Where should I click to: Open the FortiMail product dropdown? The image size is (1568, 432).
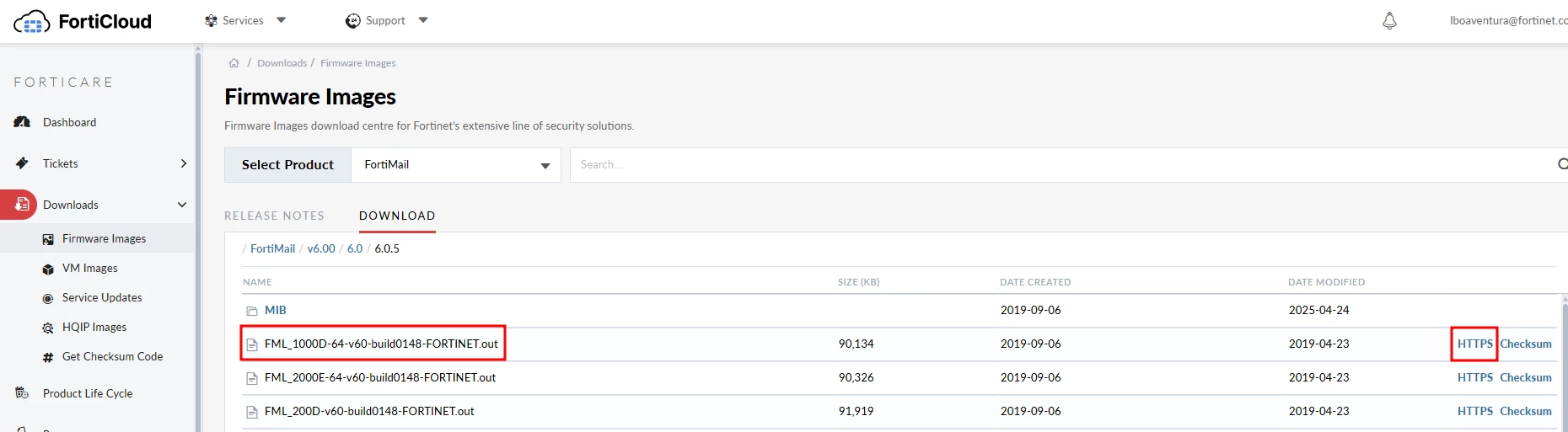[x=456, y=165]
